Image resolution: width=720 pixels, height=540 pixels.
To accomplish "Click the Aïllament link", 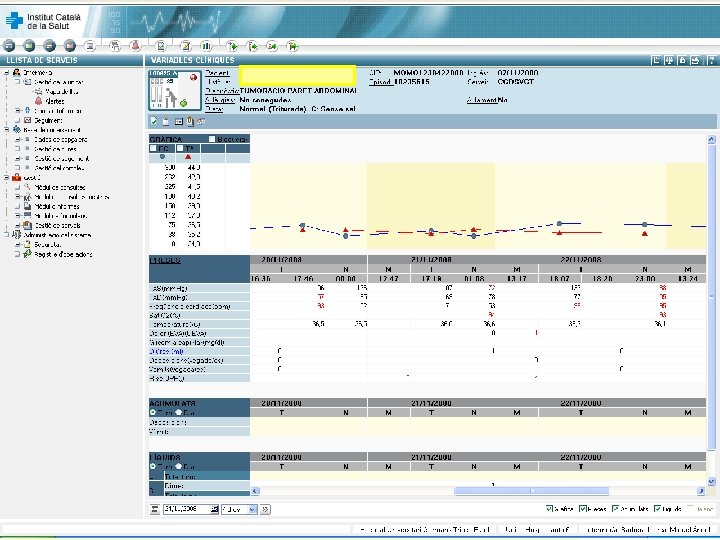I will (x=482, y=100).
